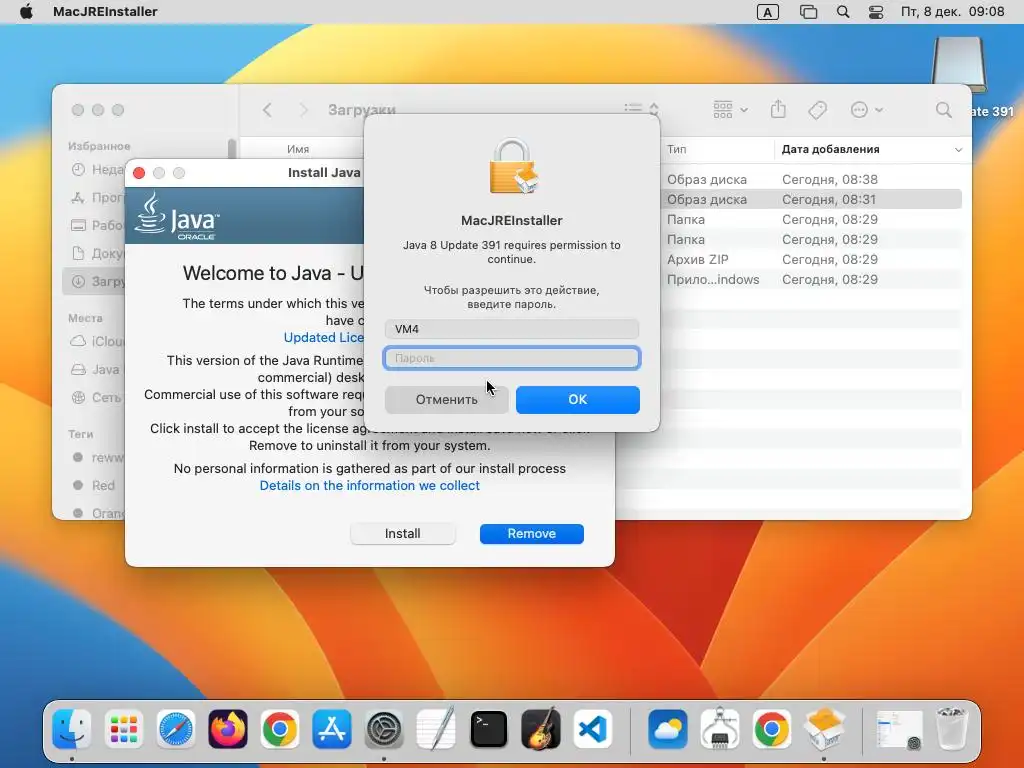Open Launchpad from the Dock
This screenshot has height=768, width=1024.
[x=123, y=729]
